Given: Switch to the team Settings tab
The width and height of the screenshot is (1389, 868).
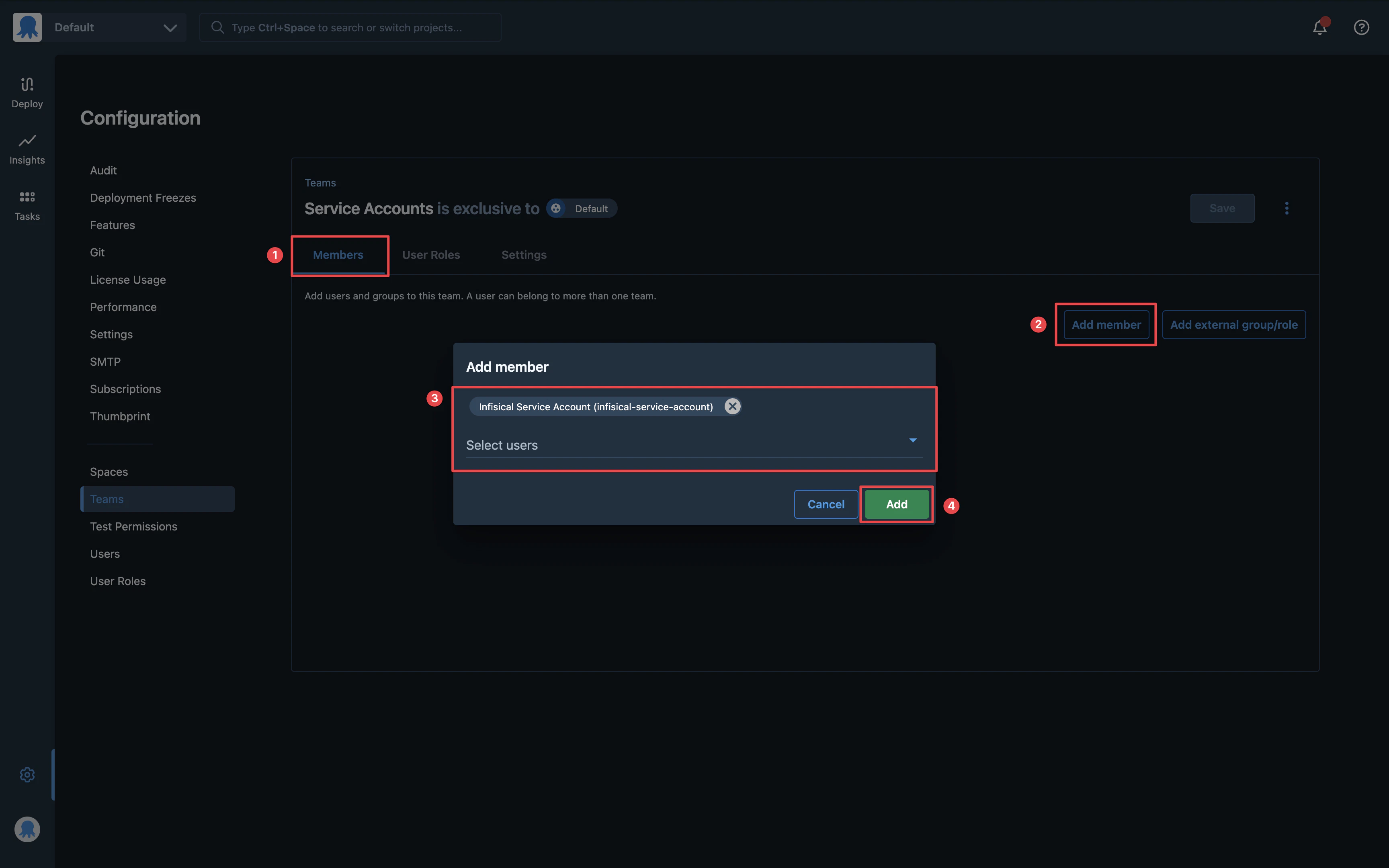Looking at the screenshot, I should pos(524,255).
